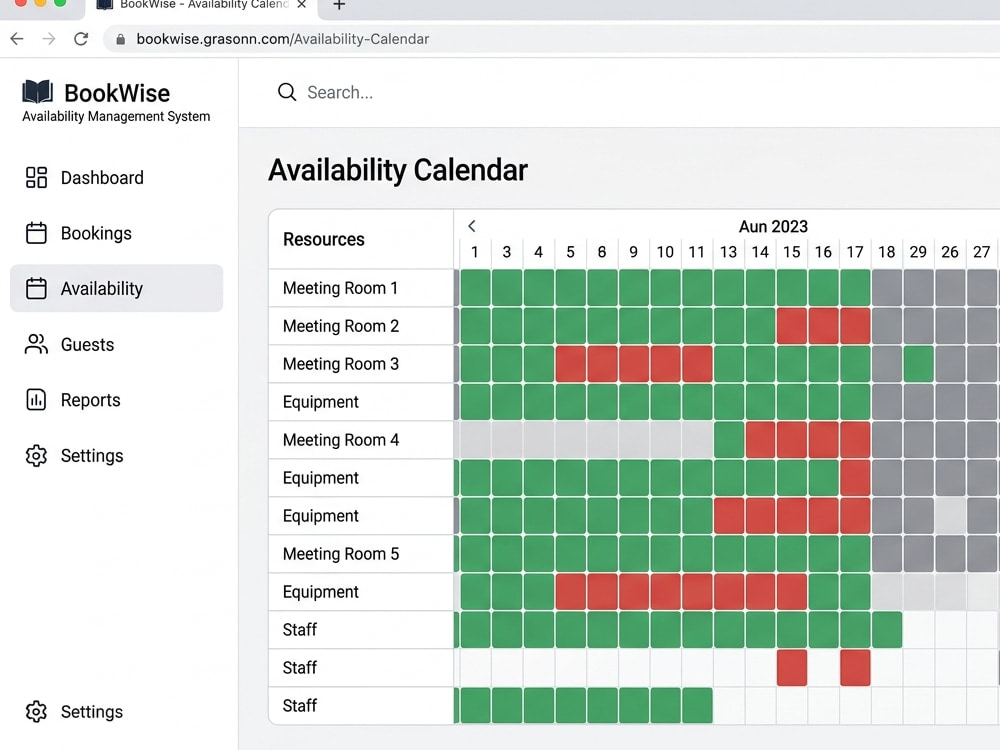This screenshot has width=1000, height=750.
Task: Select Meeting Room 1 green cell on day 1
Action: [x=475, y=288]
